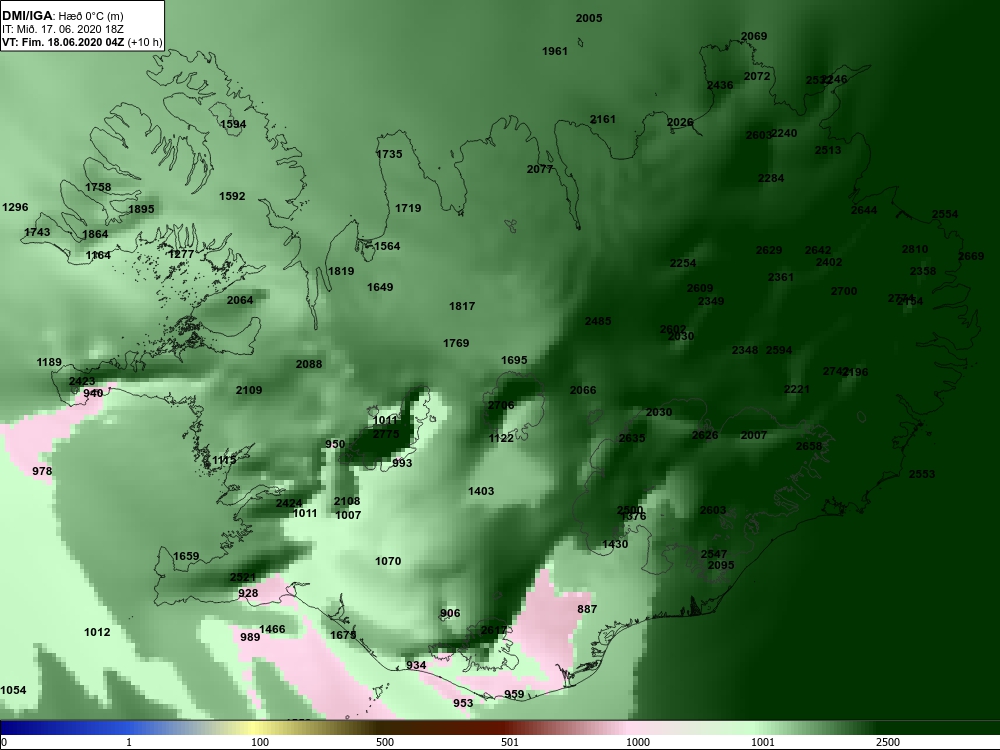Click the 2109 reading
Viewport: 1000px width, 750px height.
pos(249,390)
